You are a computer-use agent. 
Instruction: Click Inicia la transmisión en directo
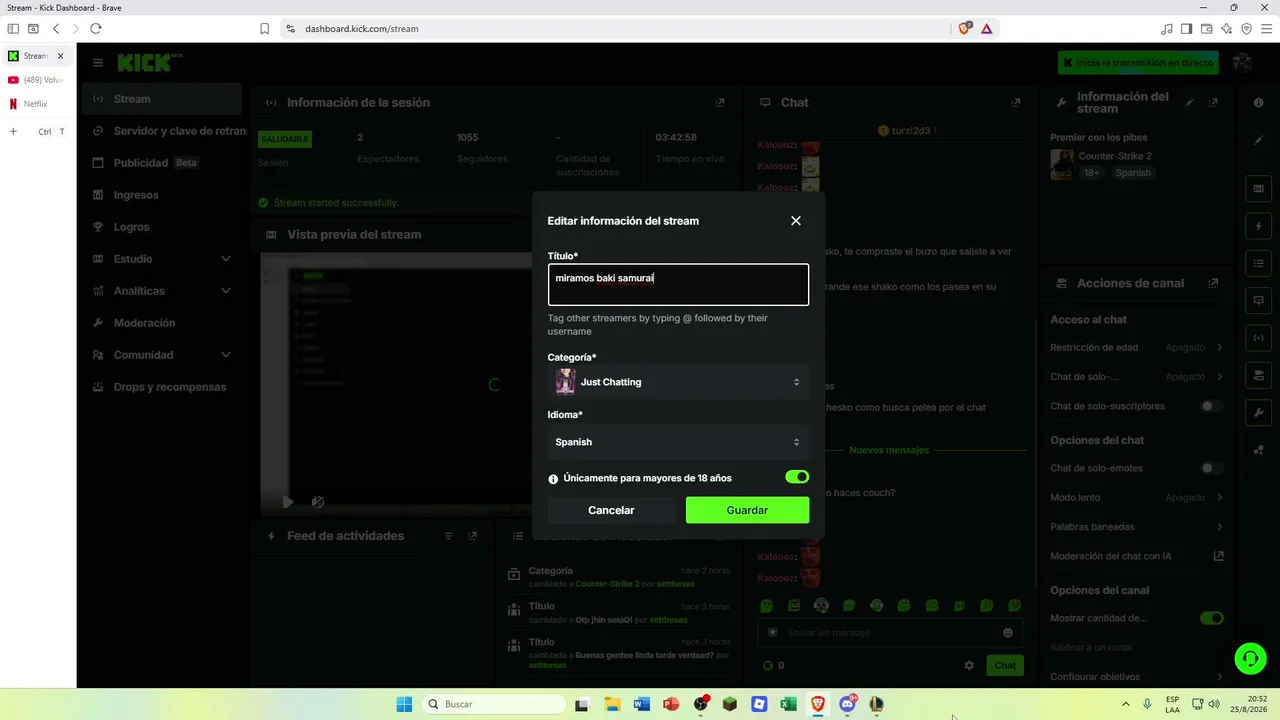[x=1138, y=63]
